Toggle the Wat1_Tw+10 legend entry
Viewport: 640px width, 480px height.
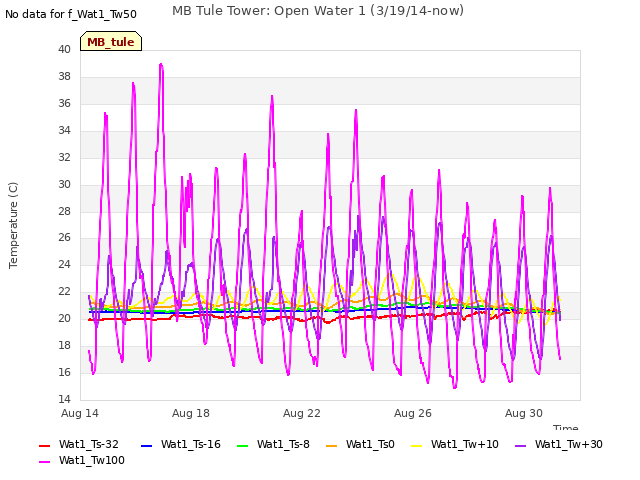coord(455,444)
